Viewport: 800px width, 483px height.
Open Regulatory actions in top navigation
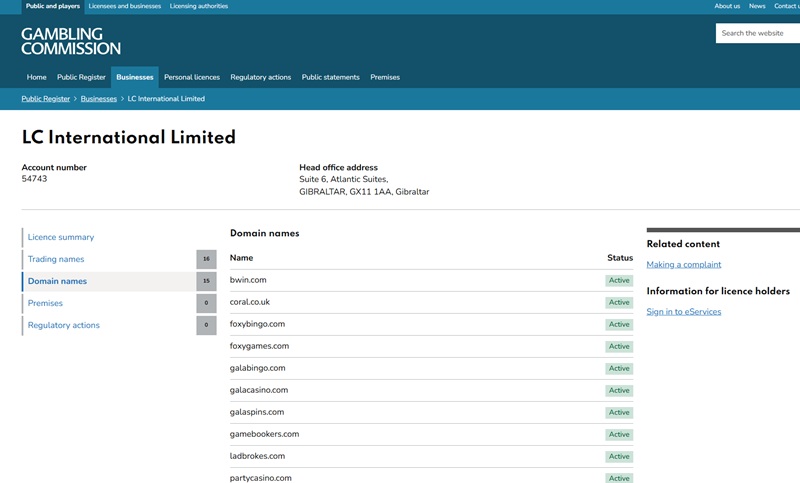pyautogui.click(x=261, y=77)
